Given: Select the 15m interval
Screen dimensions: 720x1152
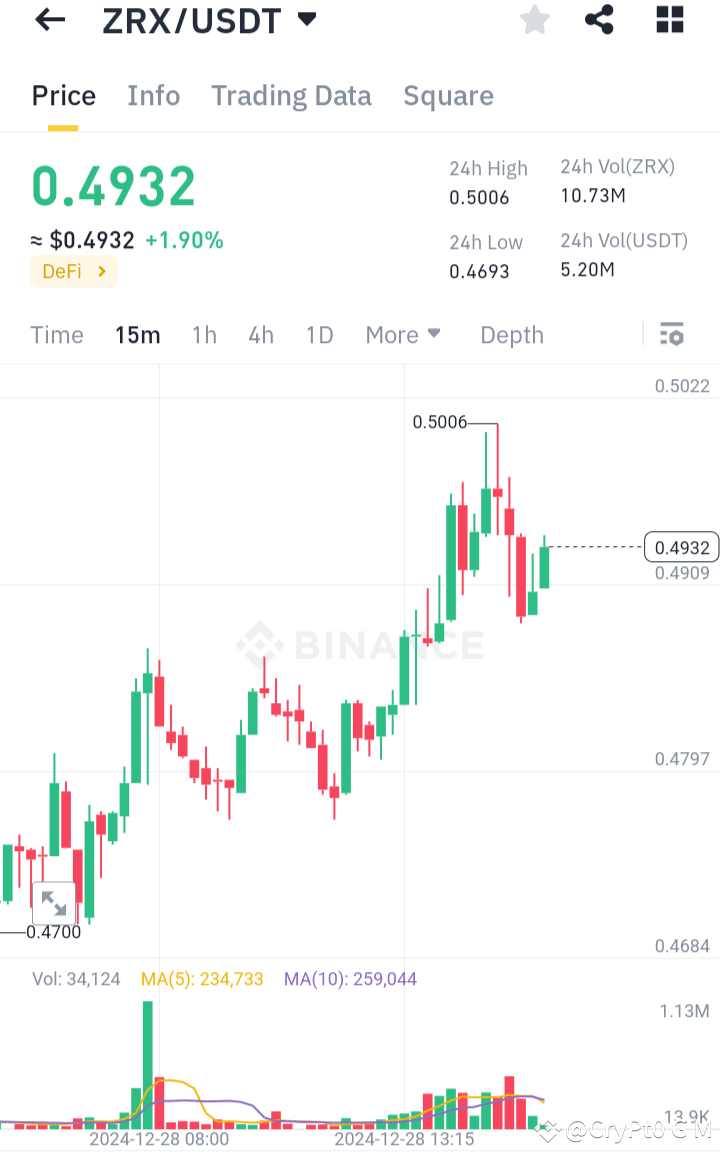Looking at the screenshot, I should pyautogui.click(x=137, y=335).
